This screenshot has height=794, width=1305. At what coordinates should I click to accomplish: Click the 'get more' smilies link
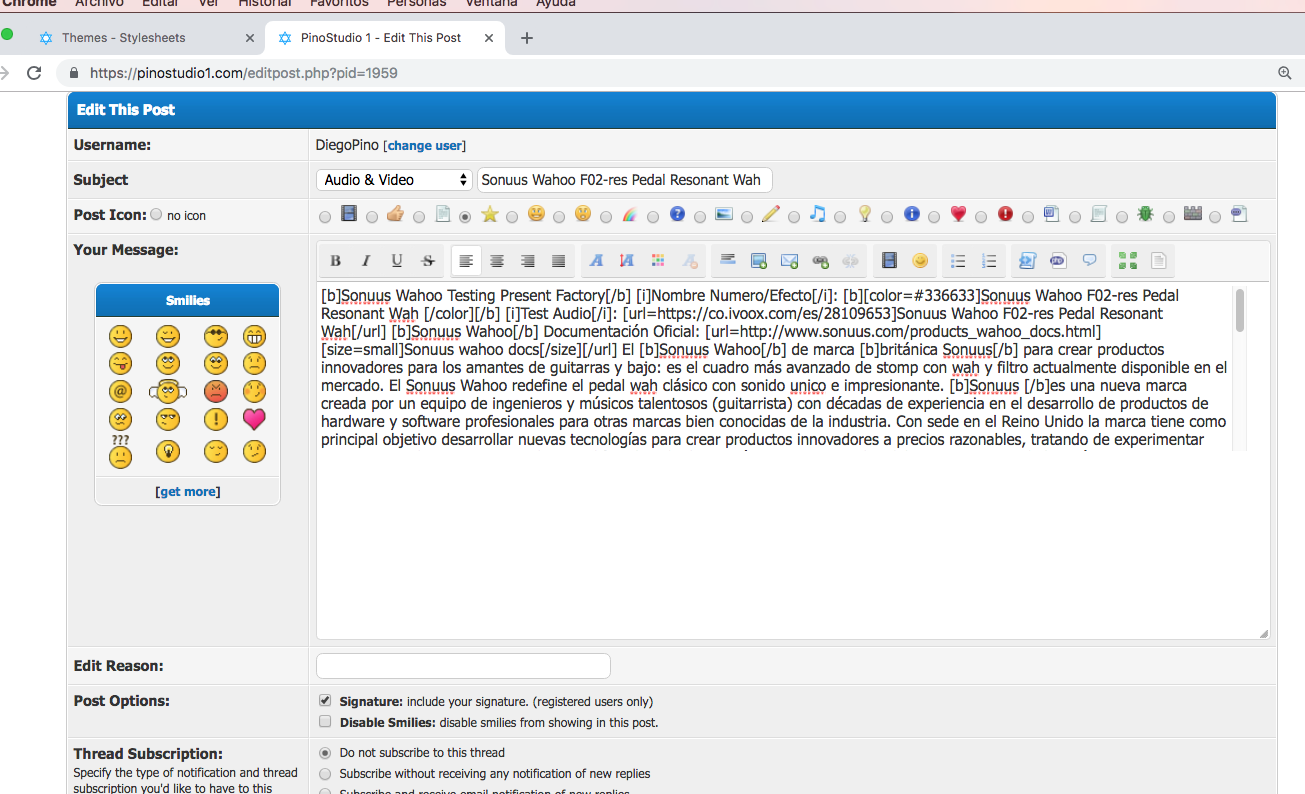coord(188,491)
